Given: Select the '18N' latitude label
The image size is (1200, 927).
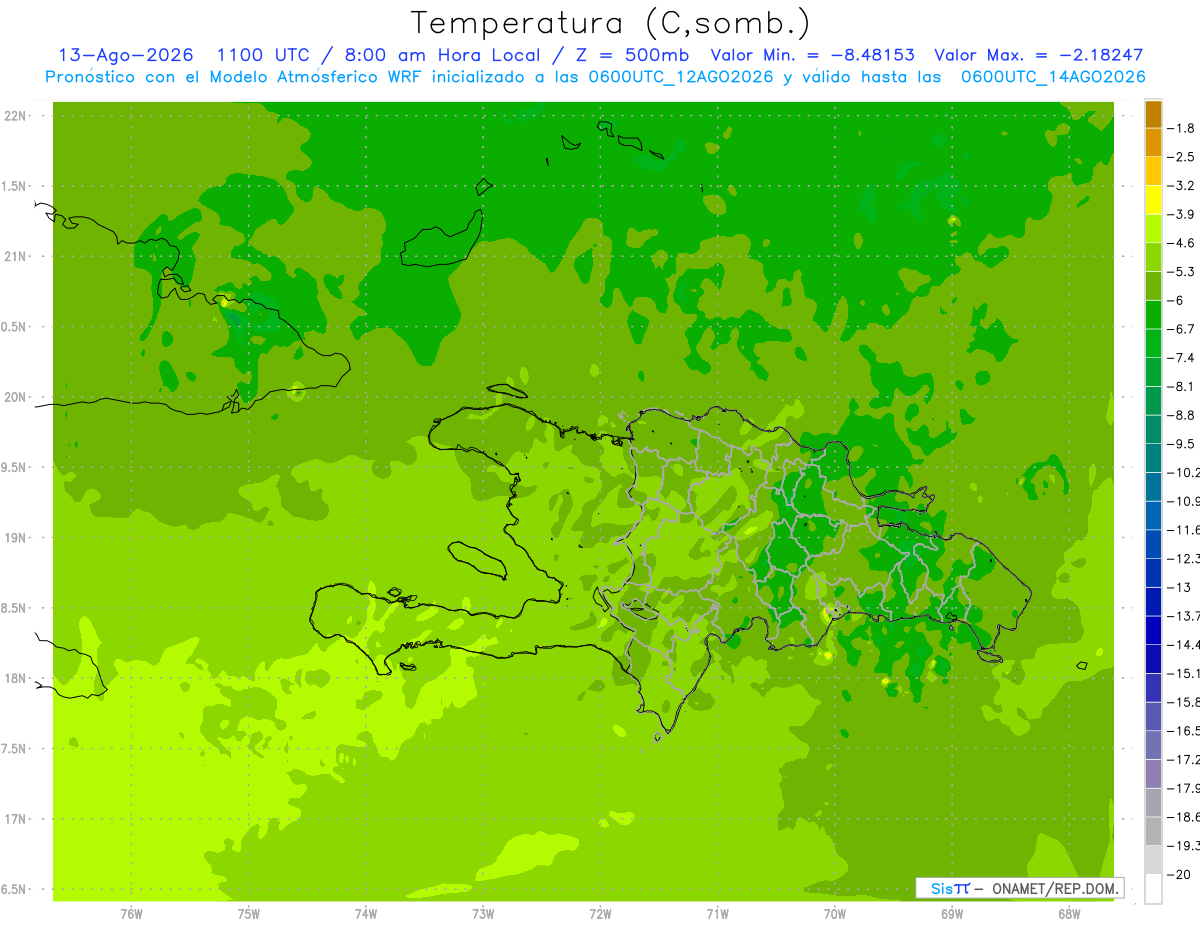Looking at the screenshot, I should 15,679.
